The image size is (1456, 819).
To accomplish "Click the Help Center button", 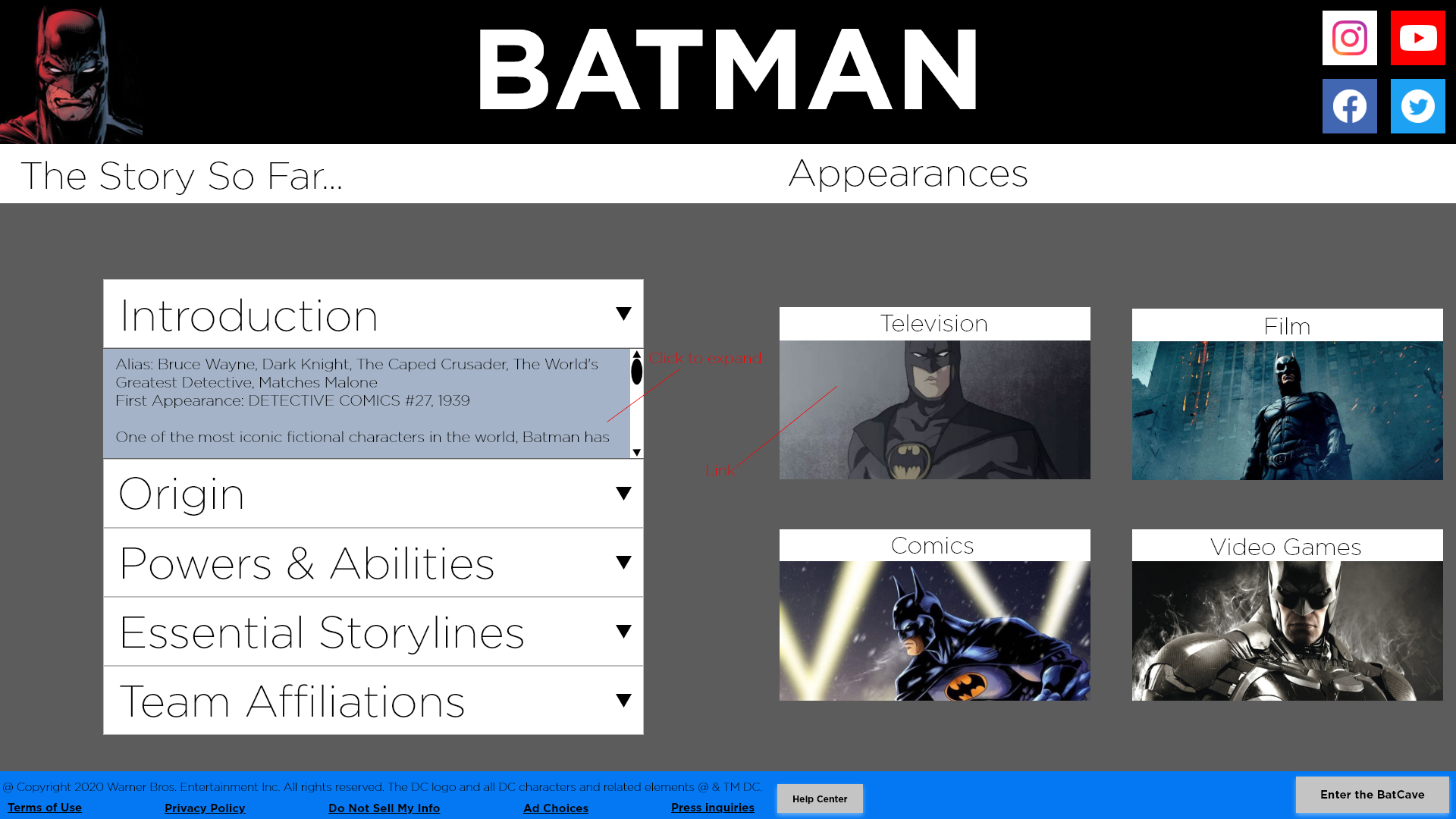I will click(820, 799).
